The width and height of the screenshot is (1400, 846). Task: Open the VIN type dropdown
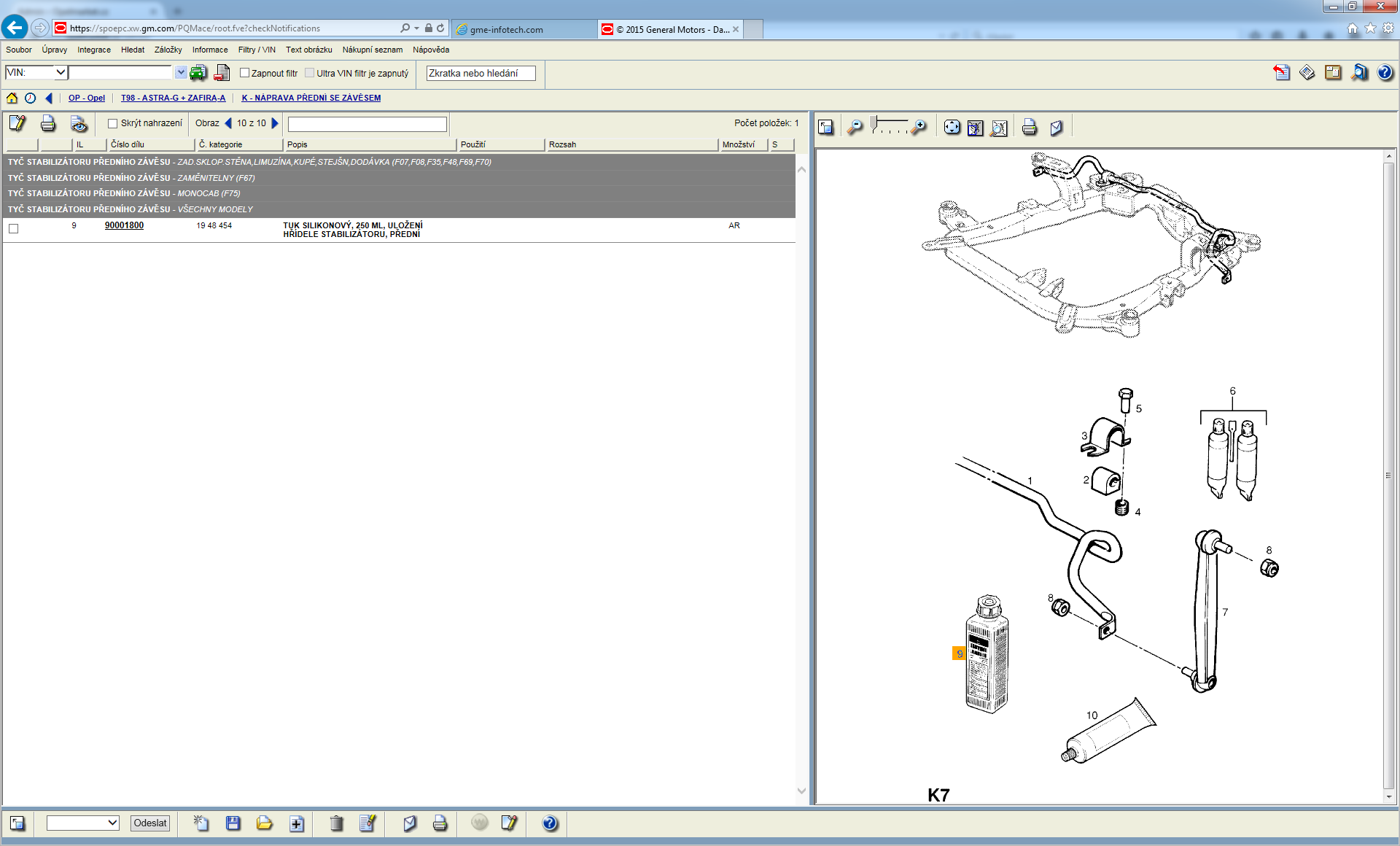tap(61, 72)
